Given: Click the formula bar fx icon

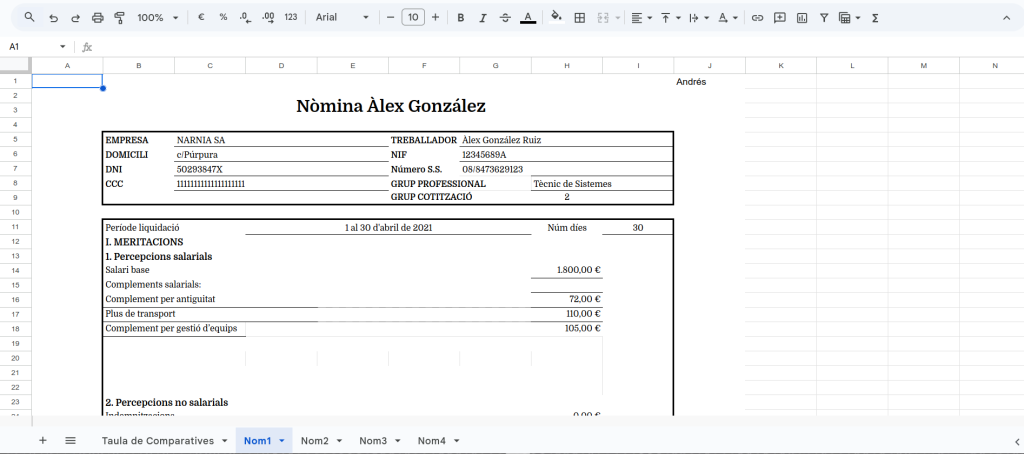Looking at the screenshot, I should coord(87,47).
